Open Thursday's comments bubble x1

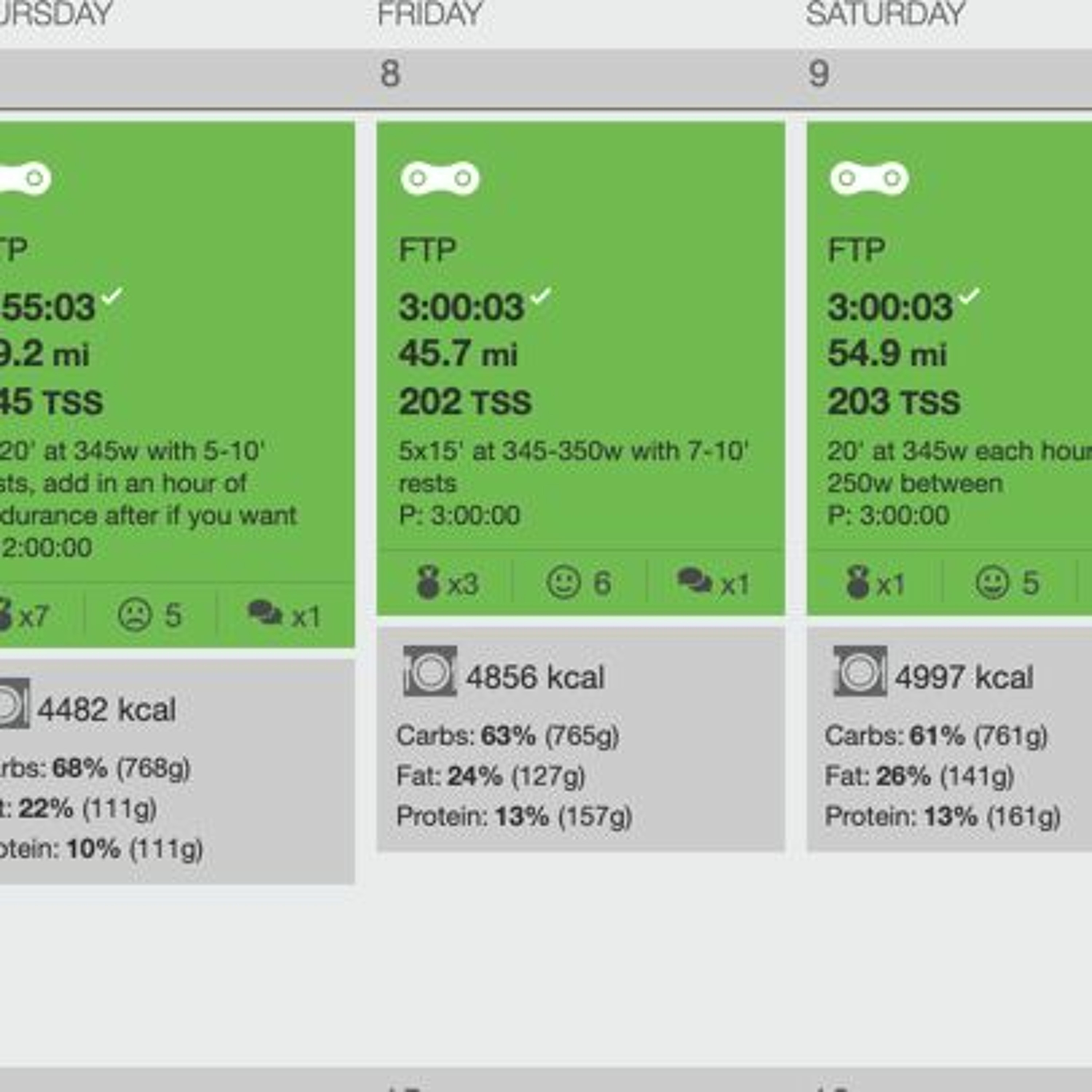coord(284,615)
